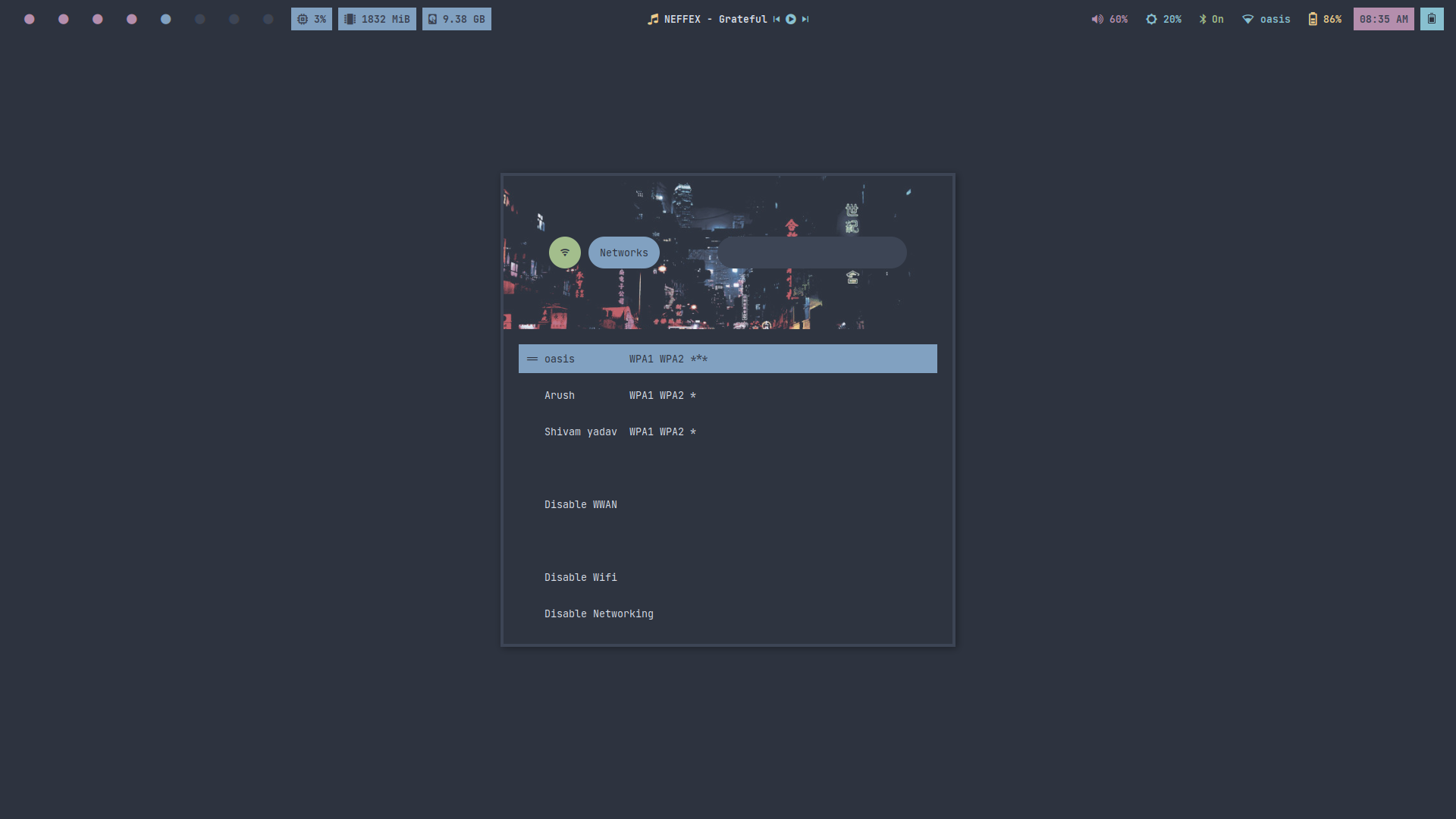Play the NEFFEX track with play button

pyautogui.click(x=791, y=19)
